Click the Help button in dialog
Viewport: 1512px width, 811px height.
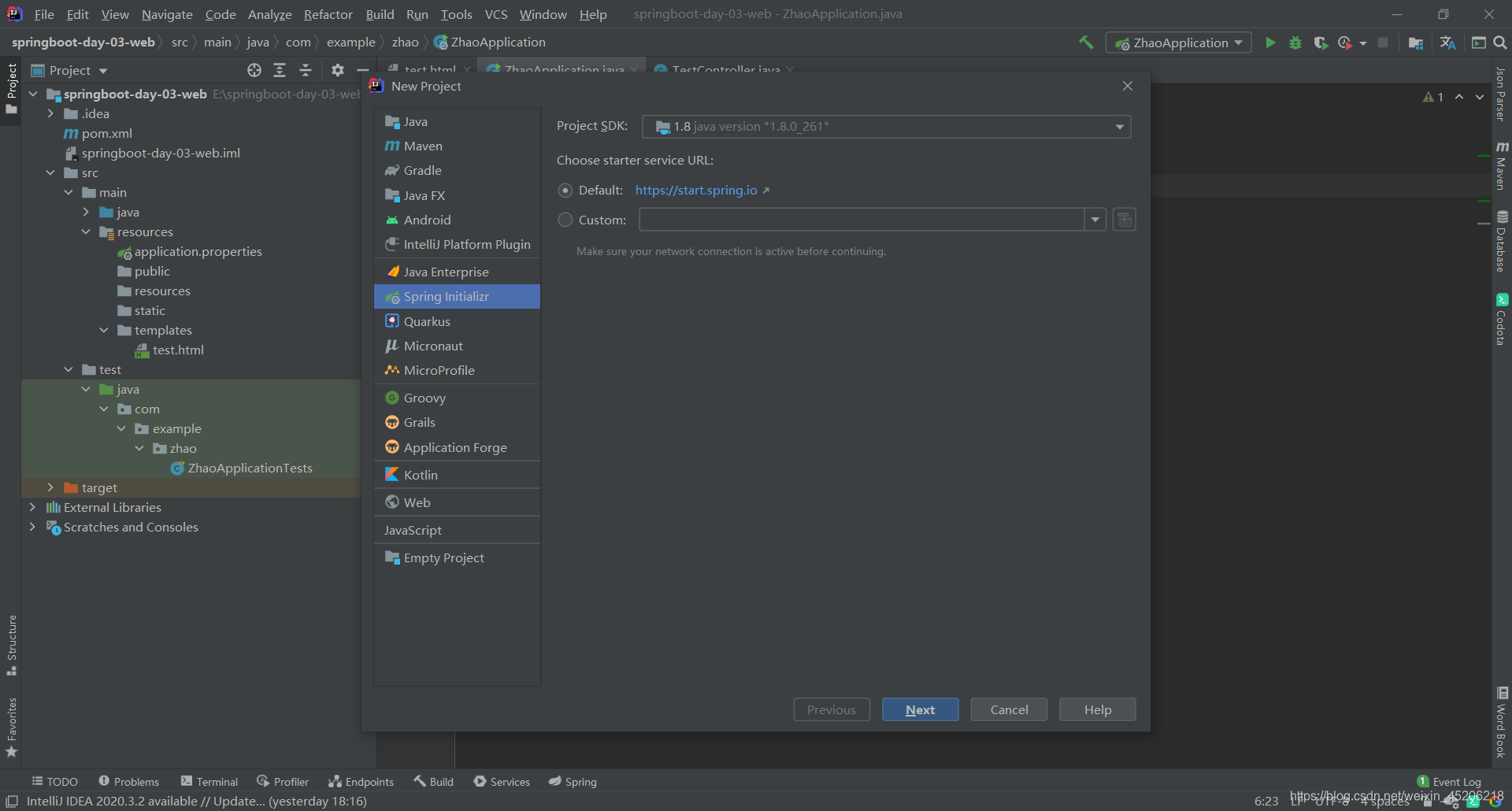click(1098, 709)
